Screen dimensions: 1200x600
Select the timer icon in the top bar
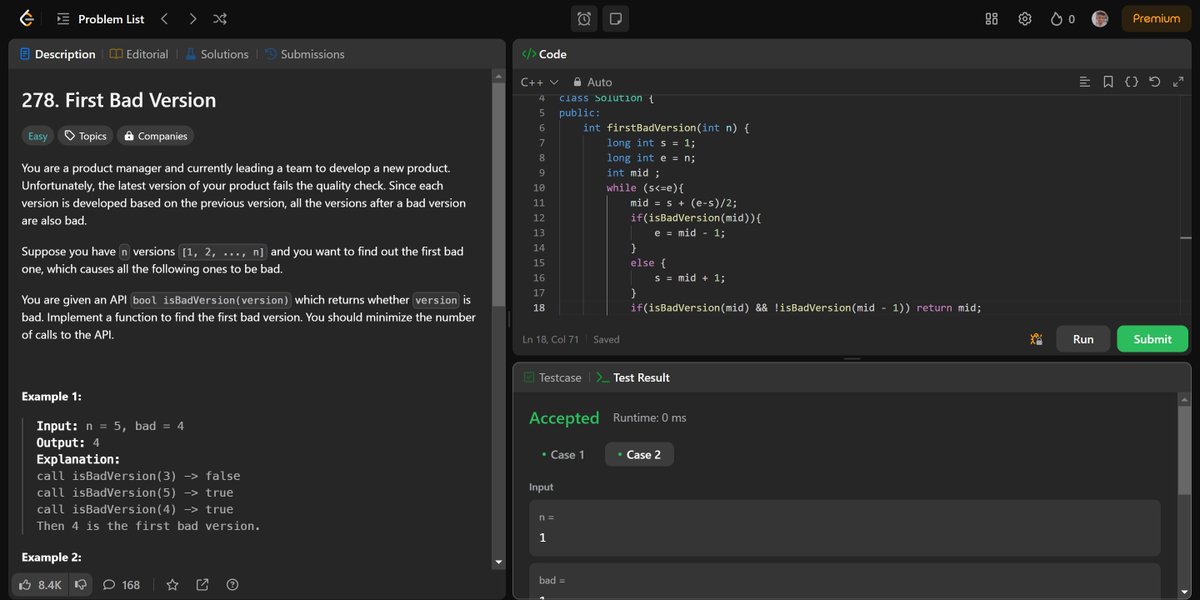(x=584, y=17)
